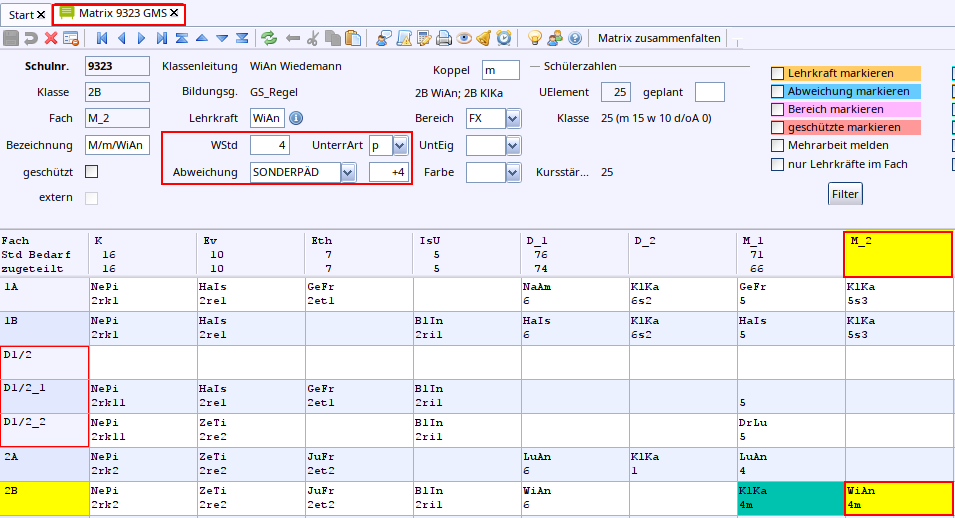This screenshot has height=518, width=955.
Task: Jump to first record with navigation icon
Action: click(x=102, y=39)
